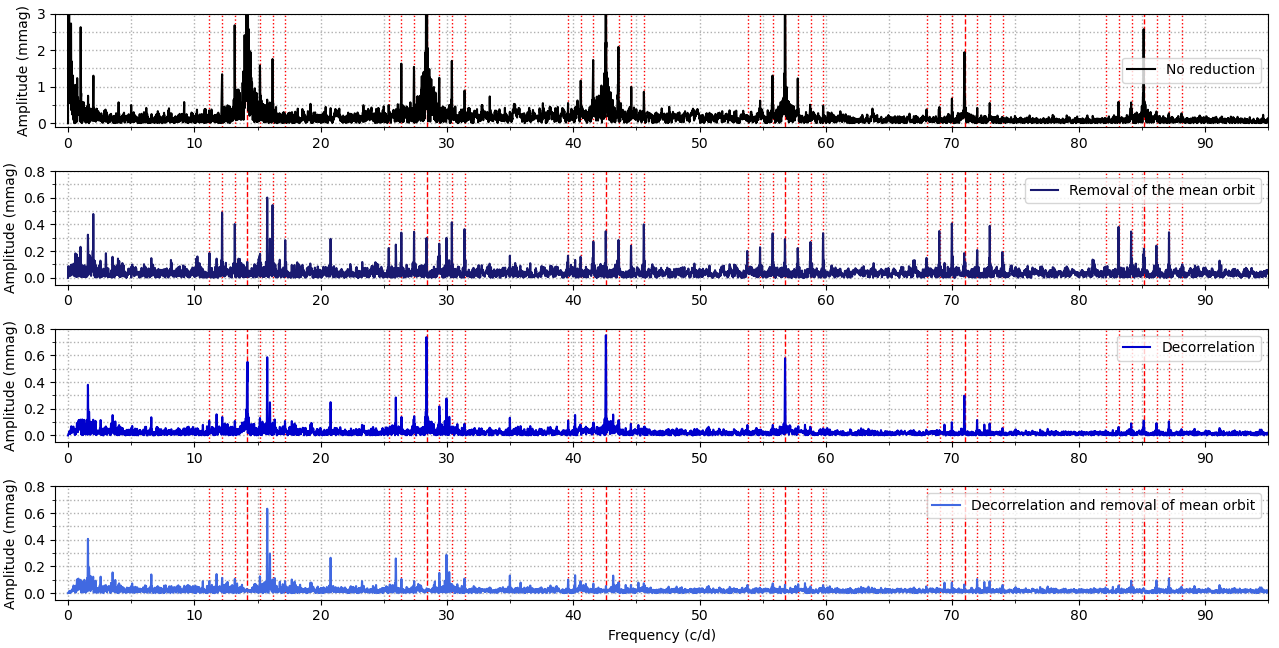Click the 'Decorrelation' legend label in third panel
This screenshot has width=1279, height=648.
pyautogui.click(x=1207, y=348)
